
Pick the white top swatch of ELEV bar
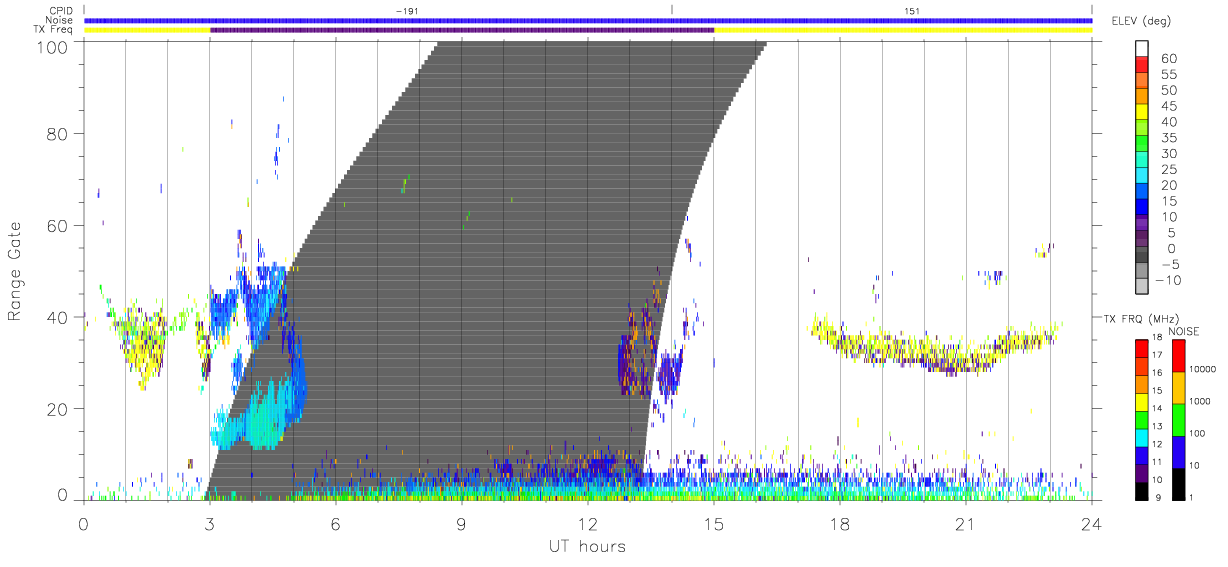pyautogui.click(x=1142, y=48)
